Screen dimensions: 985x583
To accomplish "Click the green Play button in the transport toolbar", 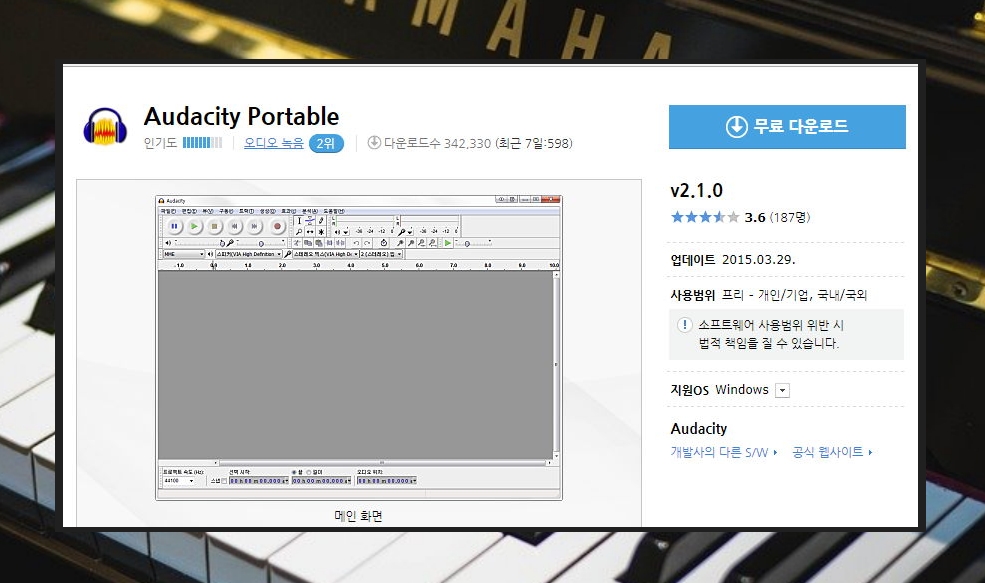I will pos(194,226).
